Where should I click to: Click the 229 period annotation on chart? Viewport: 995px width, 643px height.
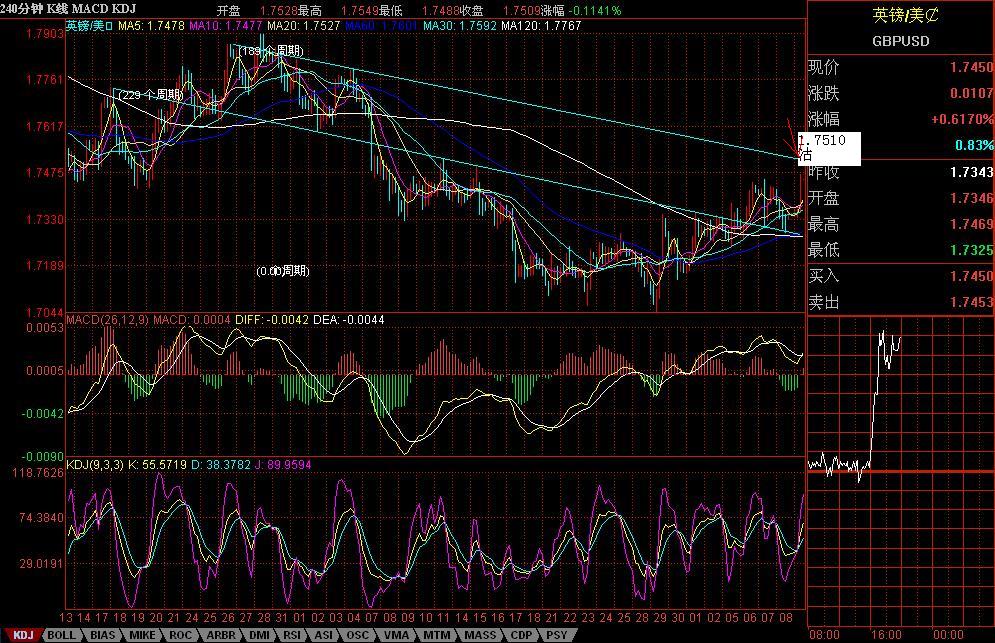[150, 95]
